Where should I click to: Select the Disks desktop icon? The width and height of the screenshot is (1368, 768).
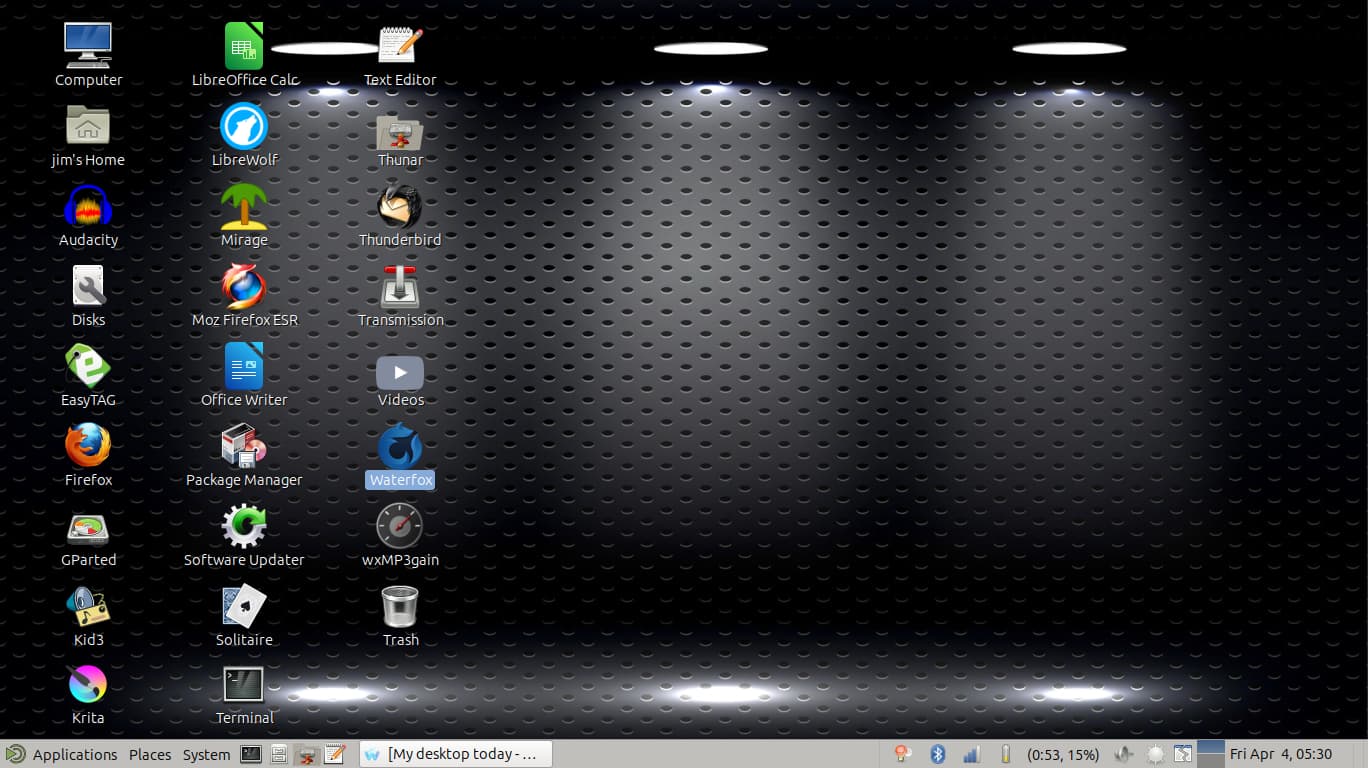[88, 286]
